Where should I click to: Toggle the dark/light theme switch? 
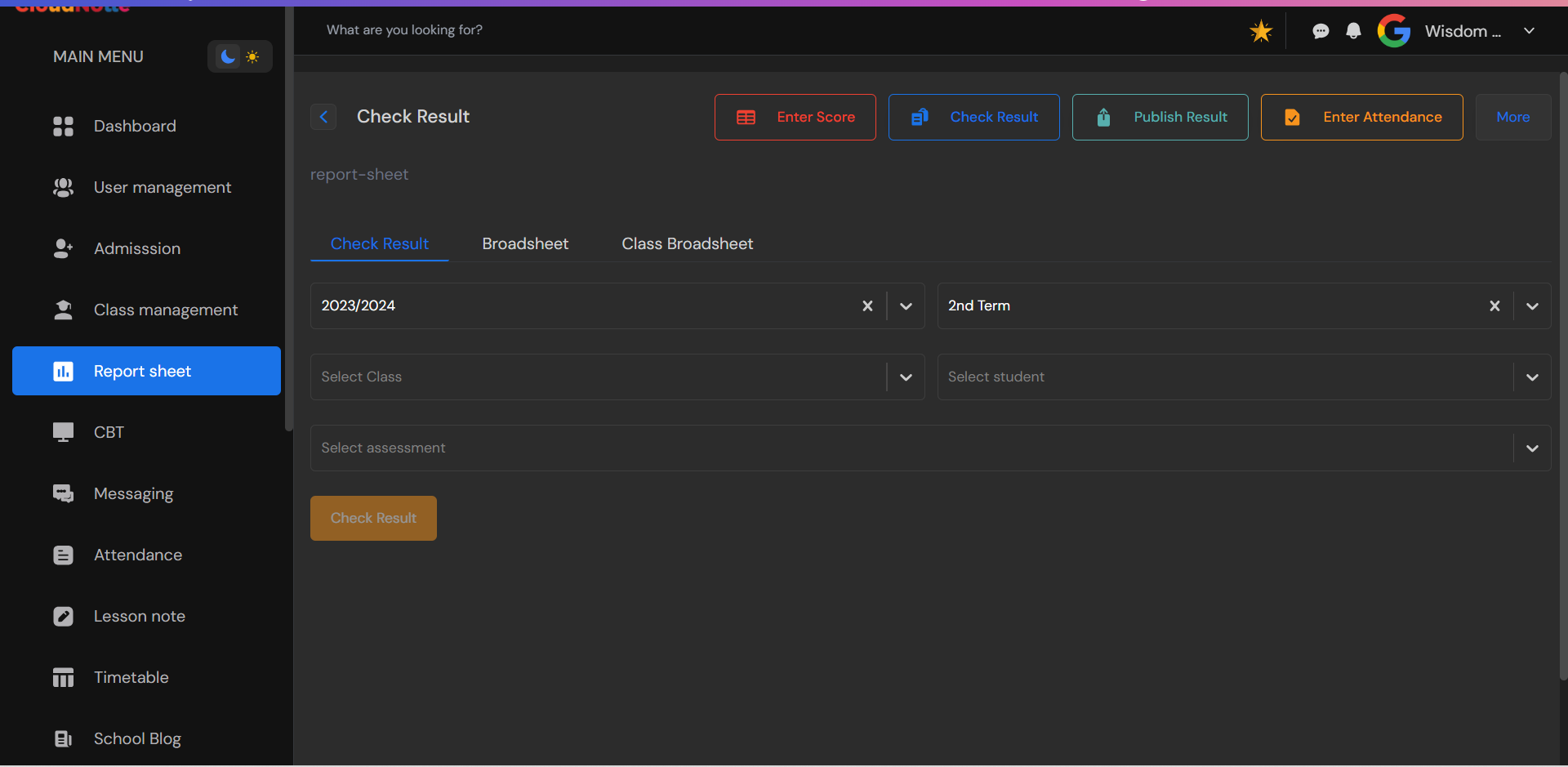[x=239, y=56]
